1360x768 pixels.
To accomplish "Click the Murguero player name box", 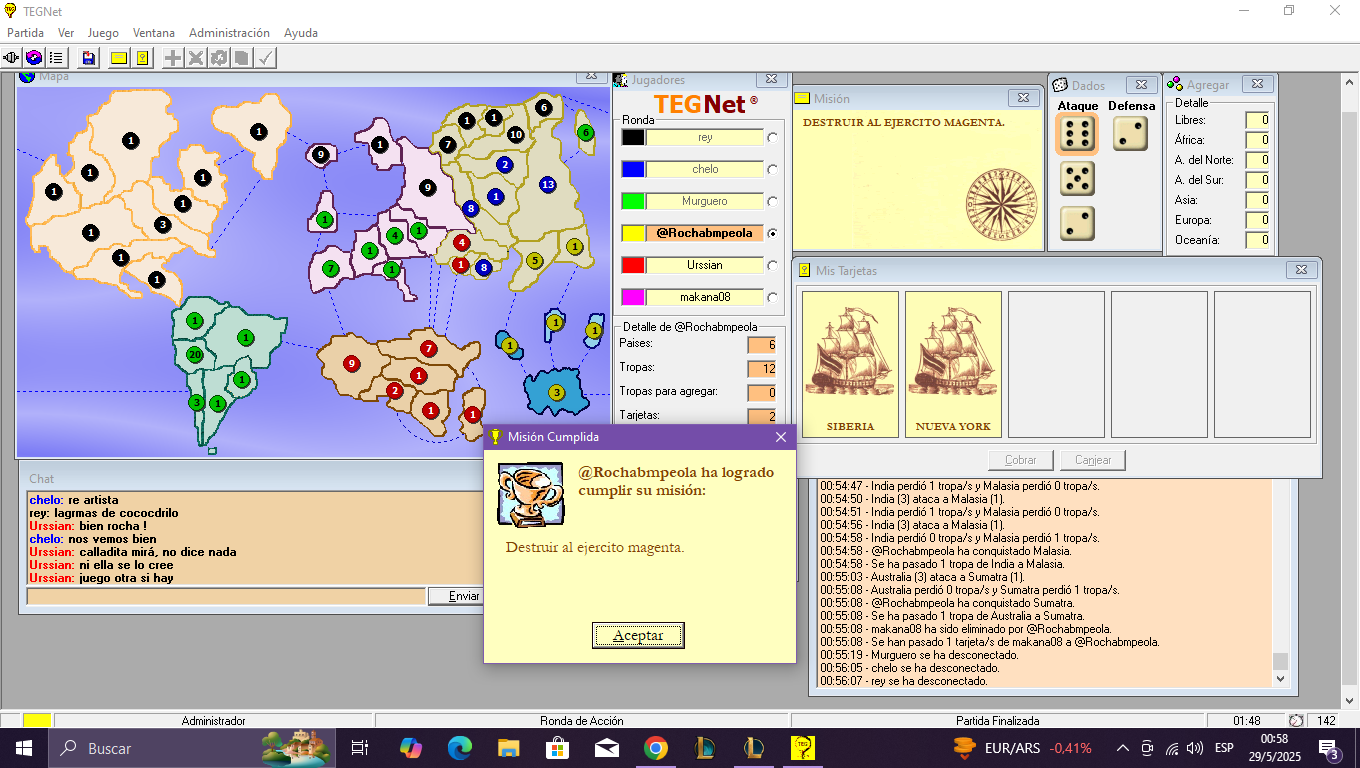I will pyautogui.click(x=705, y=202).
